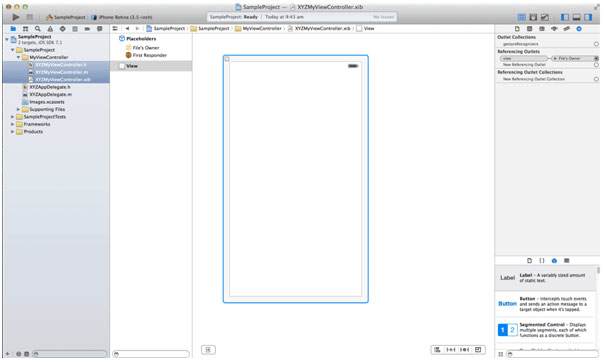
Task: Open the Resizing Behavior menu
Action: (x=478, y=350)
